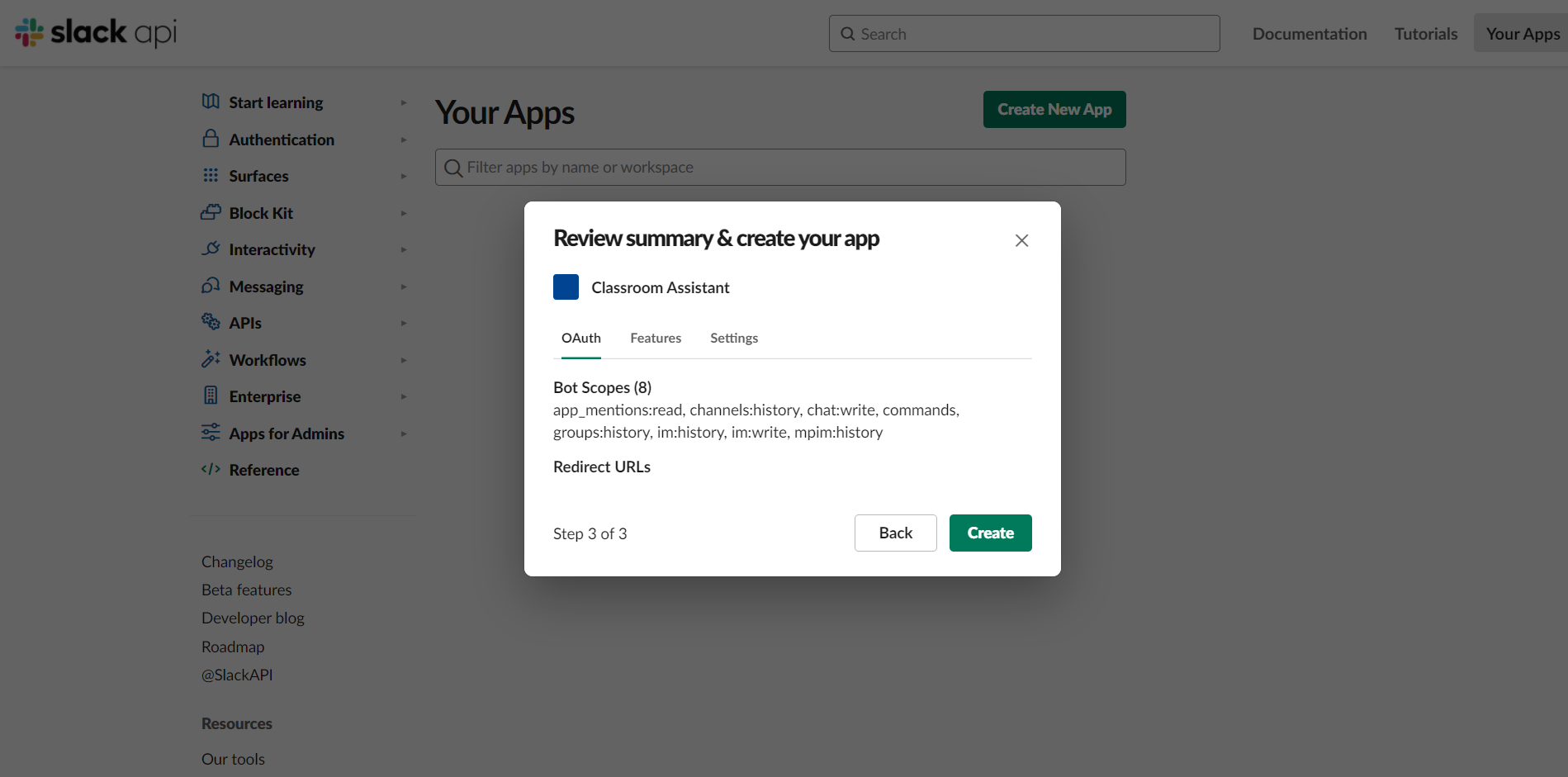Click the mpim:history scope text

(x=838, y=432)
